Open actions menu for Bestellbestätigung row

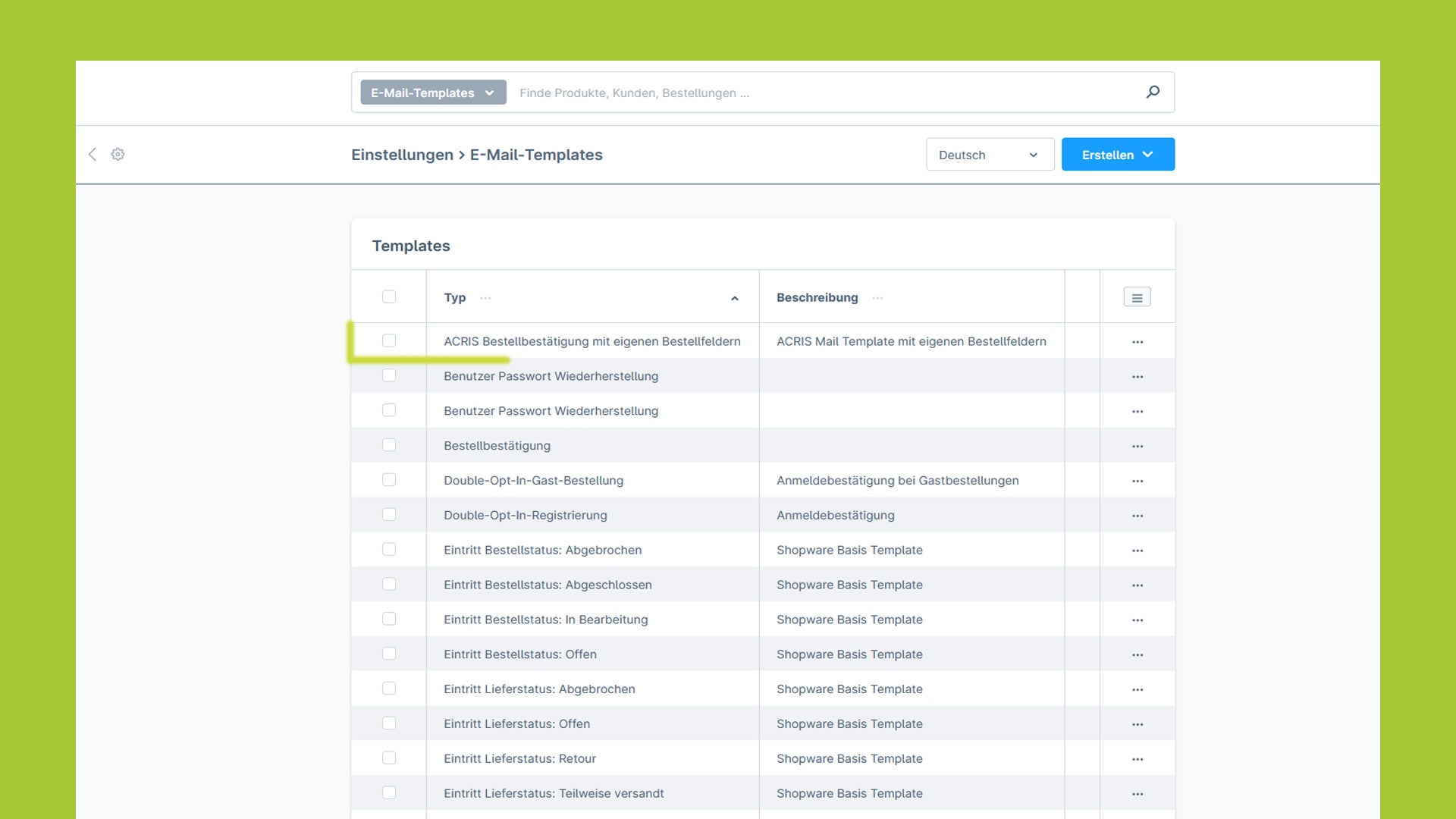1137,446
